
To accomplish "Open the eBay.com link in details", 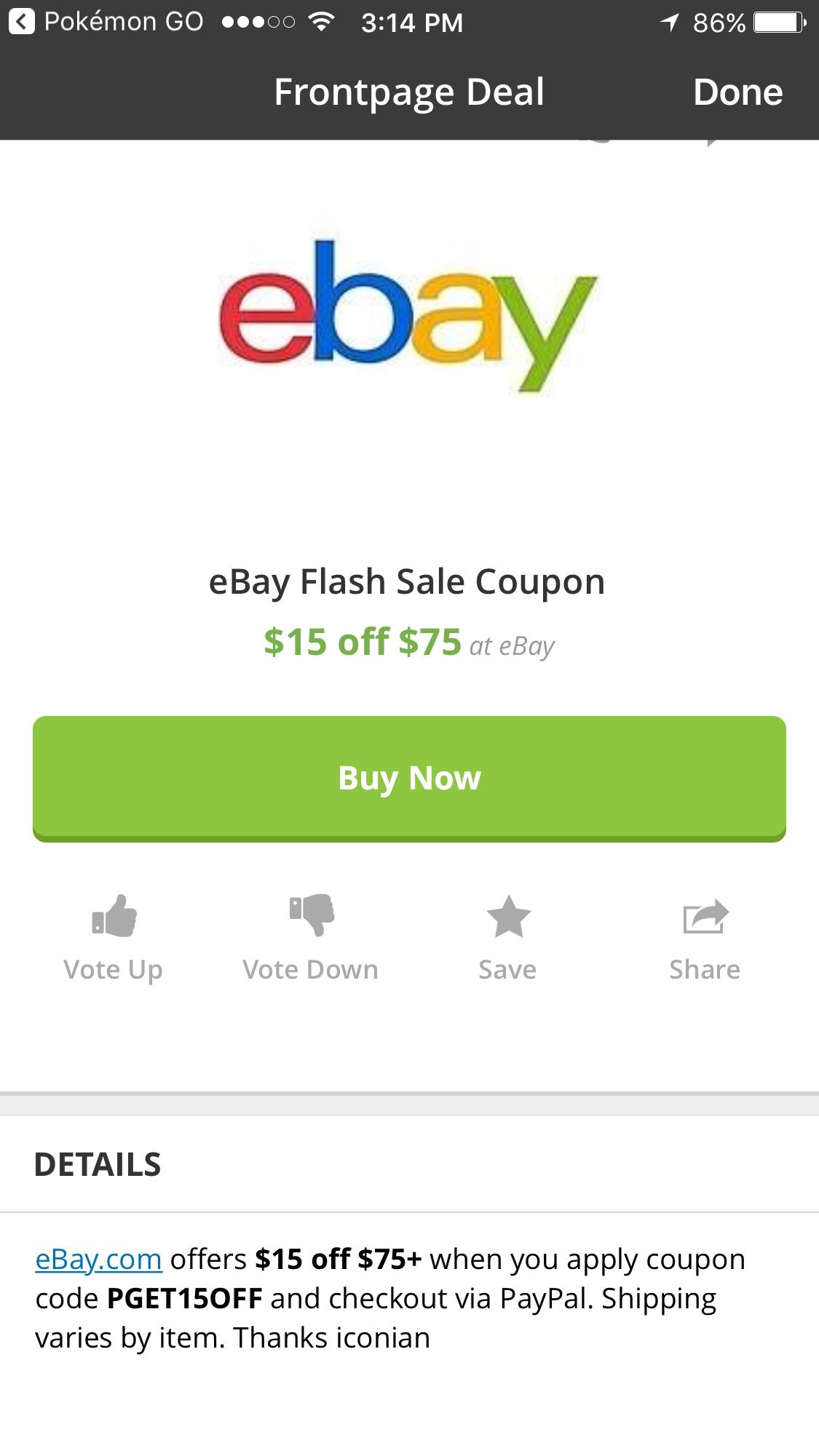I will (98, 1259).
